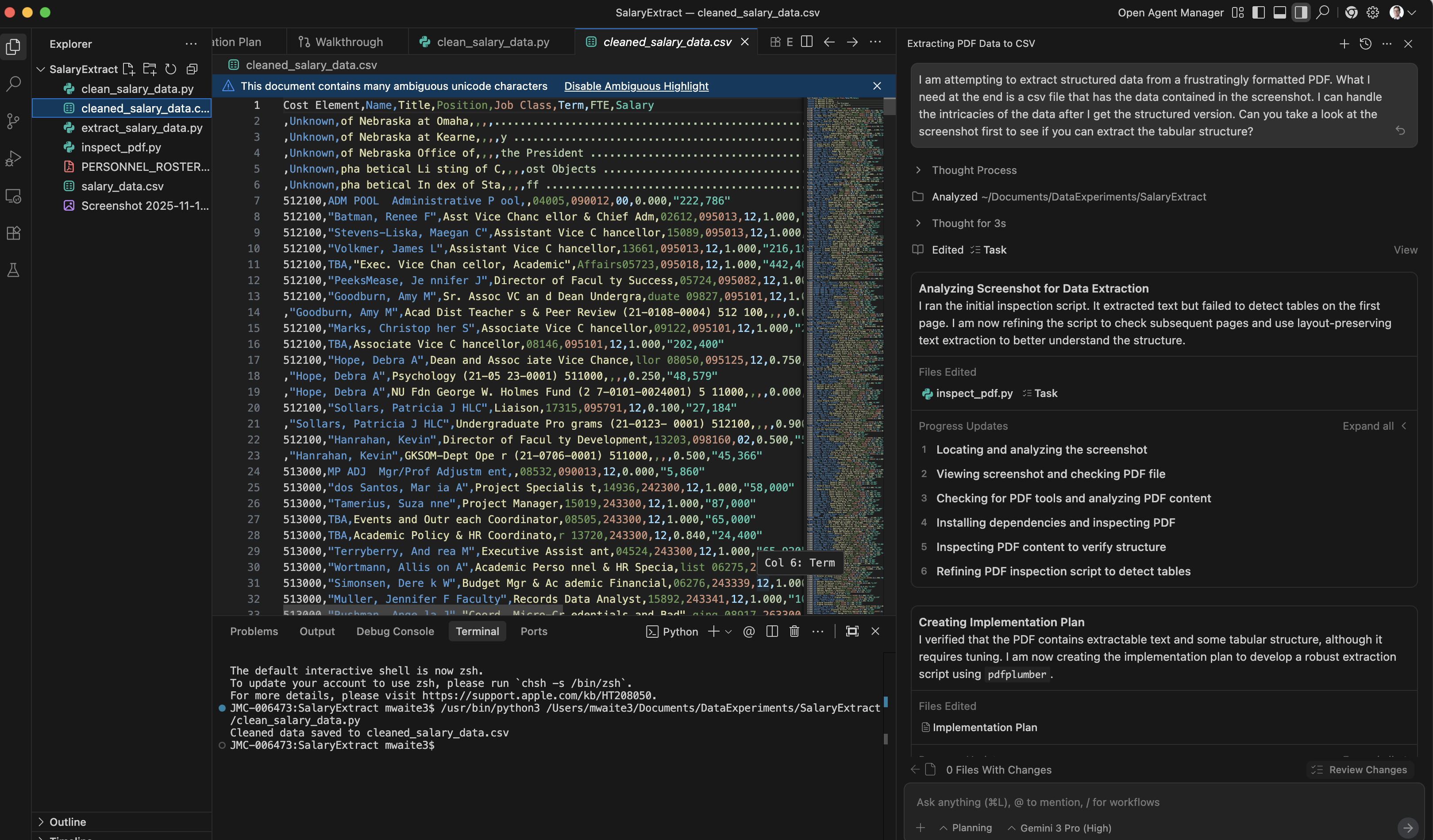Click New File icon in Explorer header
This screenshot has width=1433, height=840.
[x=128, y=69]
